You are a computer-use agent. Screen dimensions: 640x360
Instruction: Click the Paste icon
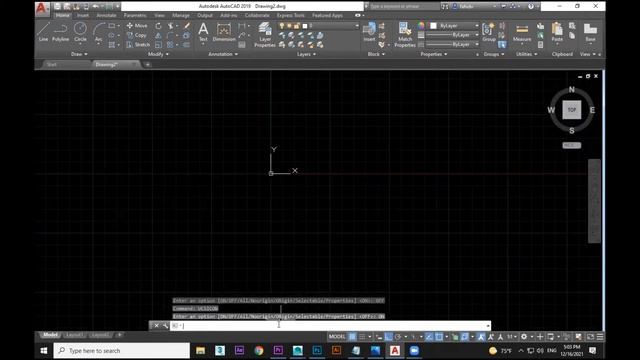click(557, 32)
